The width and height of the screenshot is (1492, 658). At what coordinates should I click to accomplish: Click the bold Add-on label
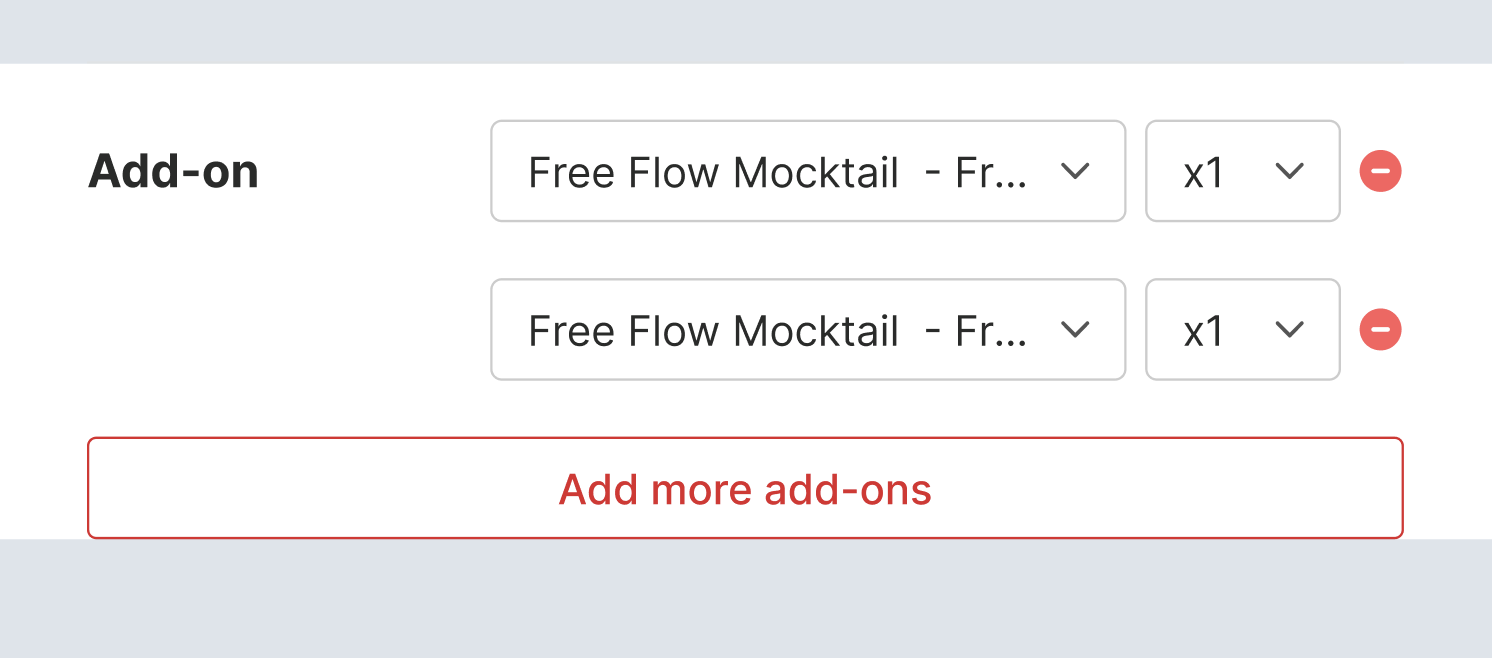(x=173, y=172)
